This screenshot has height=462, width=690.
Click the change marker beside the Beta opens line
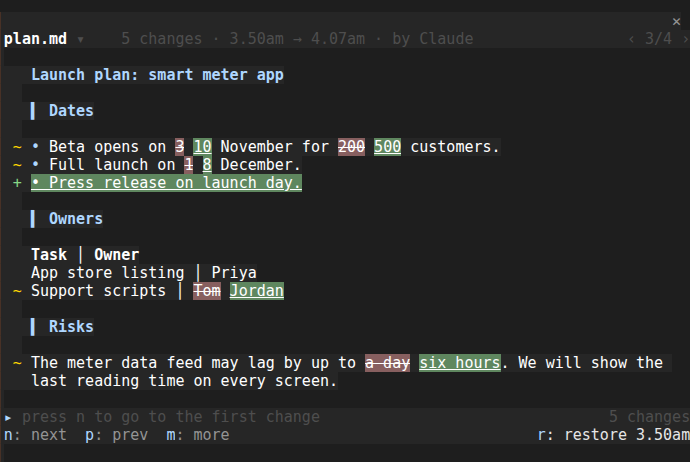17,147
